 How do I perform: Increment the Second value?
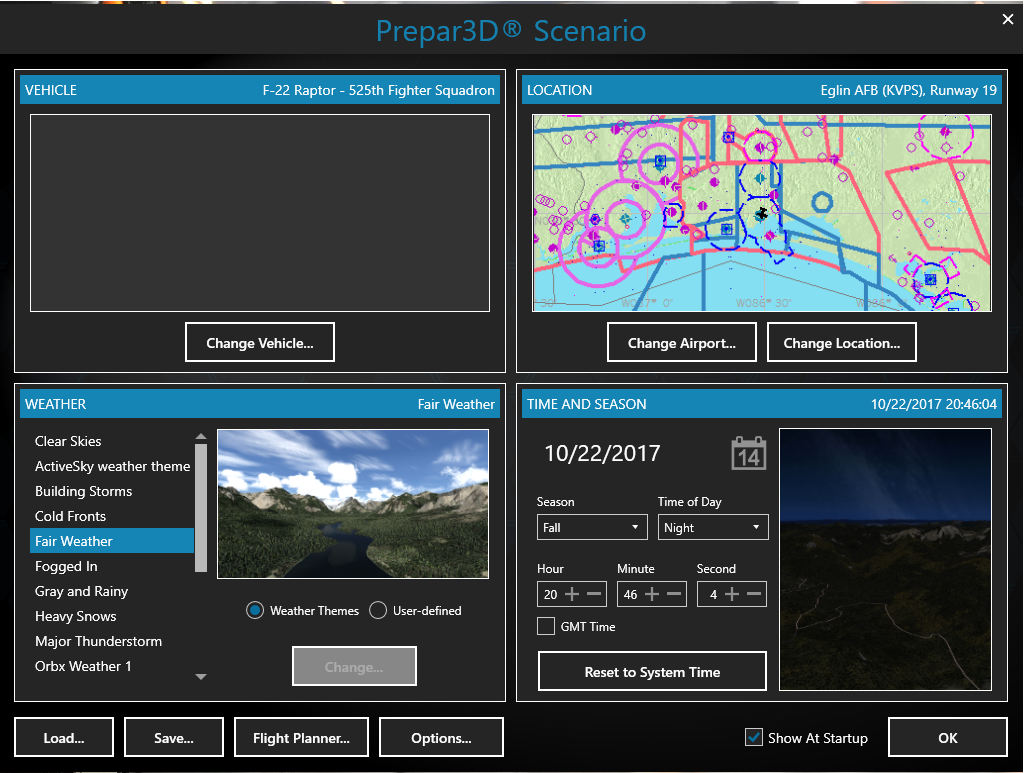[x=733, y=594]
